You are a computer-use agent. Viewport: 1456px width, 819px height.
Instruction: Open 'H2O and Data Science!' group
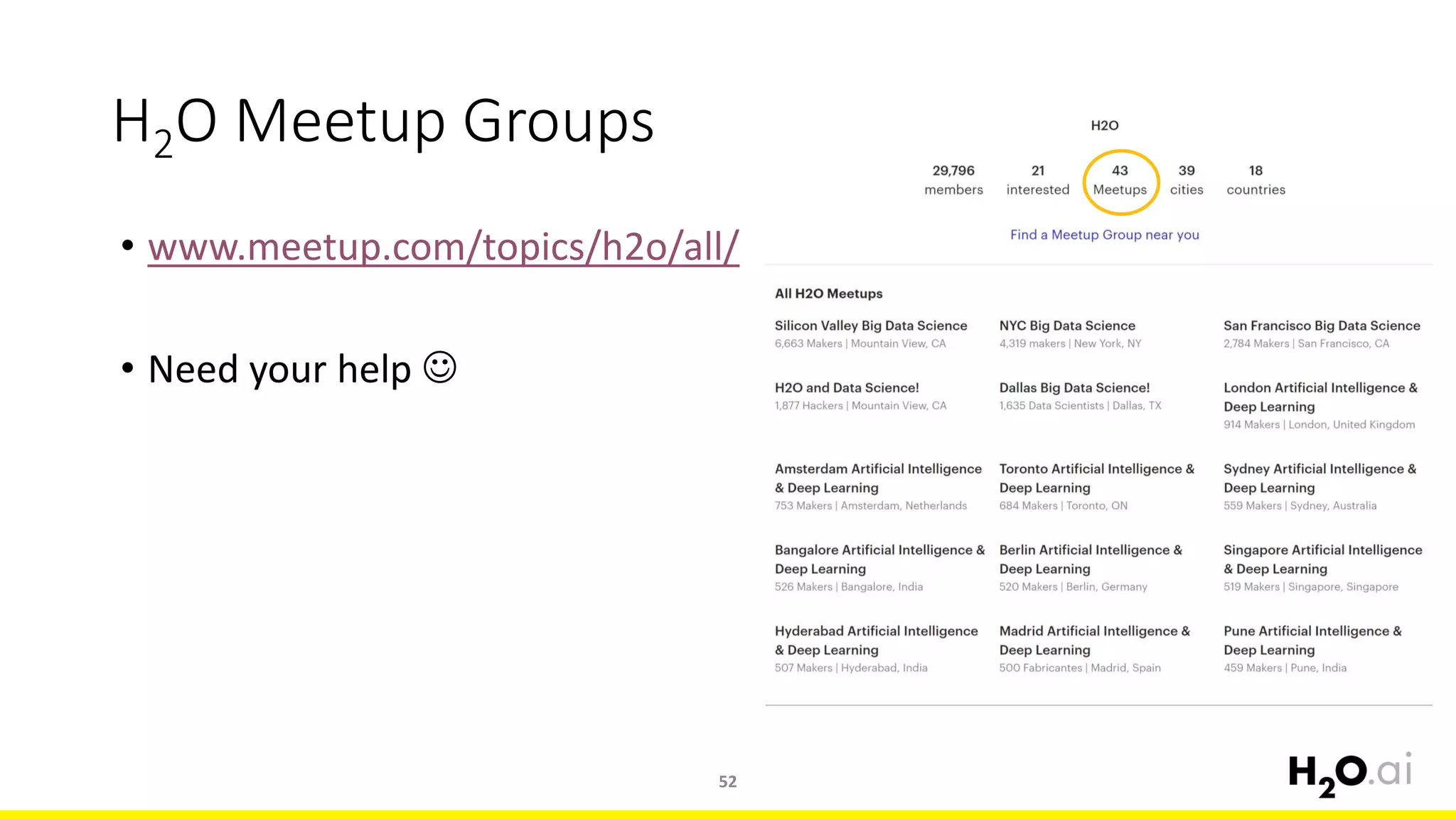[847, 387]
